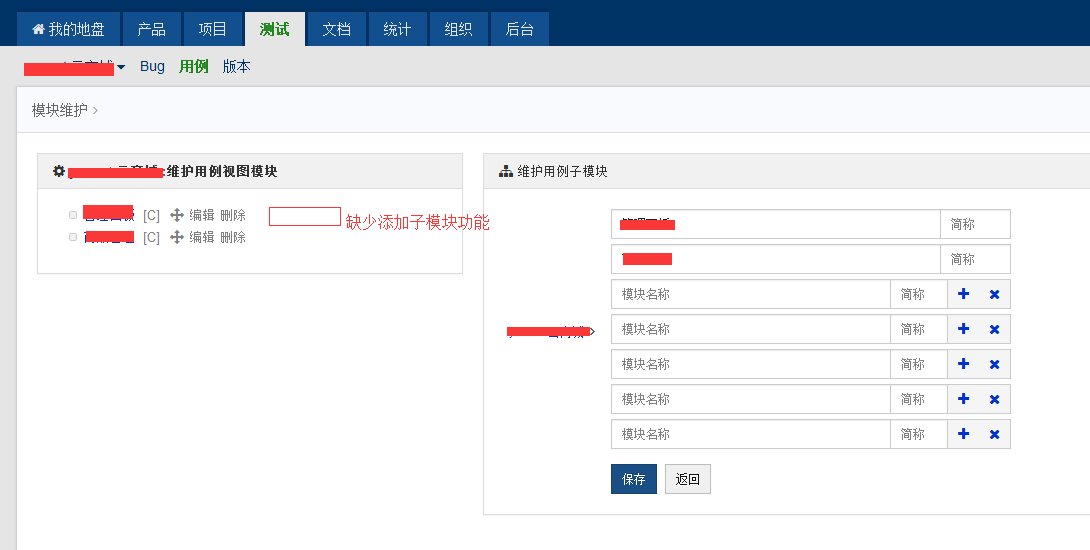Click the remove (x) icon in the second 模块名称 row
The width and height of the screenshot is (1090, 550).
994,329
